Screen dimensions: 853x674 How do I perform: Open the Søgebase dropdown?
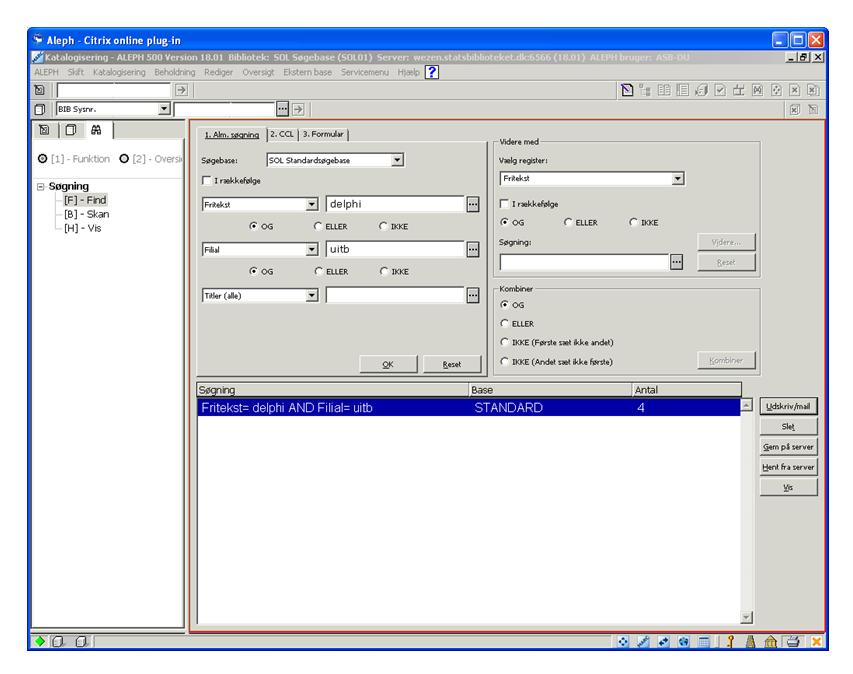click(397, 159)
